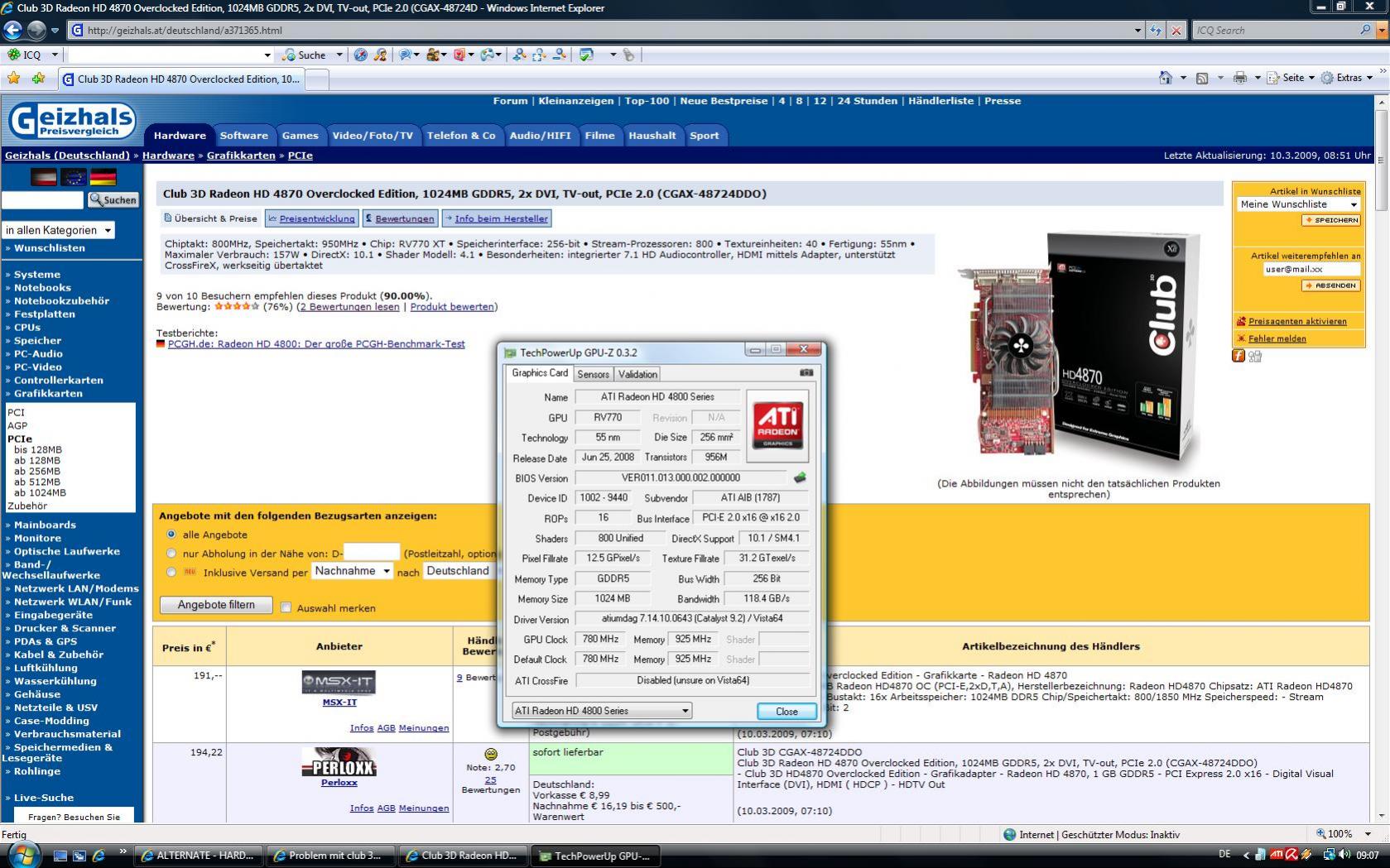
Task: Click the green BIOS save chip icon in GPU-Z
Action: 800,477
